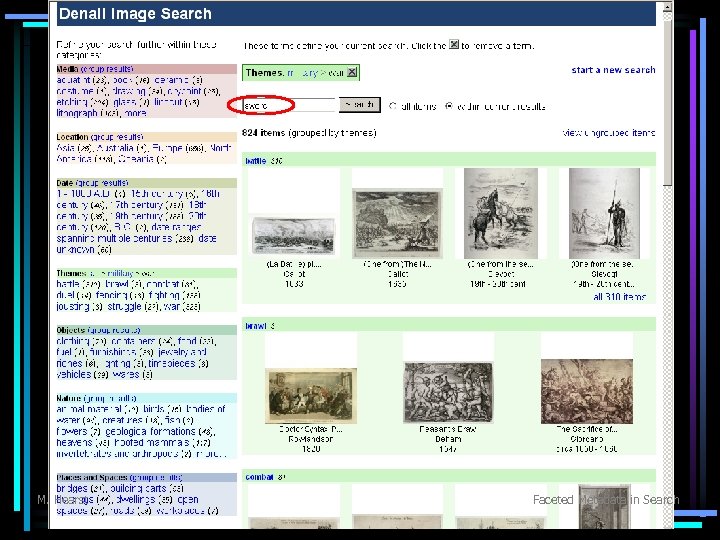Image resolution: width=720 pixels, height=540 pixels.
Task: Filter by location 'Asia'
Action: click(x=66, y=148)
